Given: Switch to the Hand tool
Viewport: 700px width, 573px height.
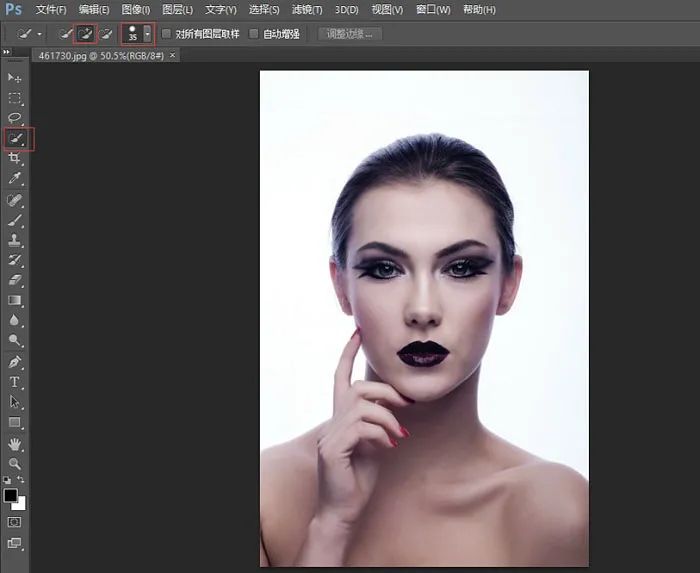Looking at the screenshot, I should [15, 443].
